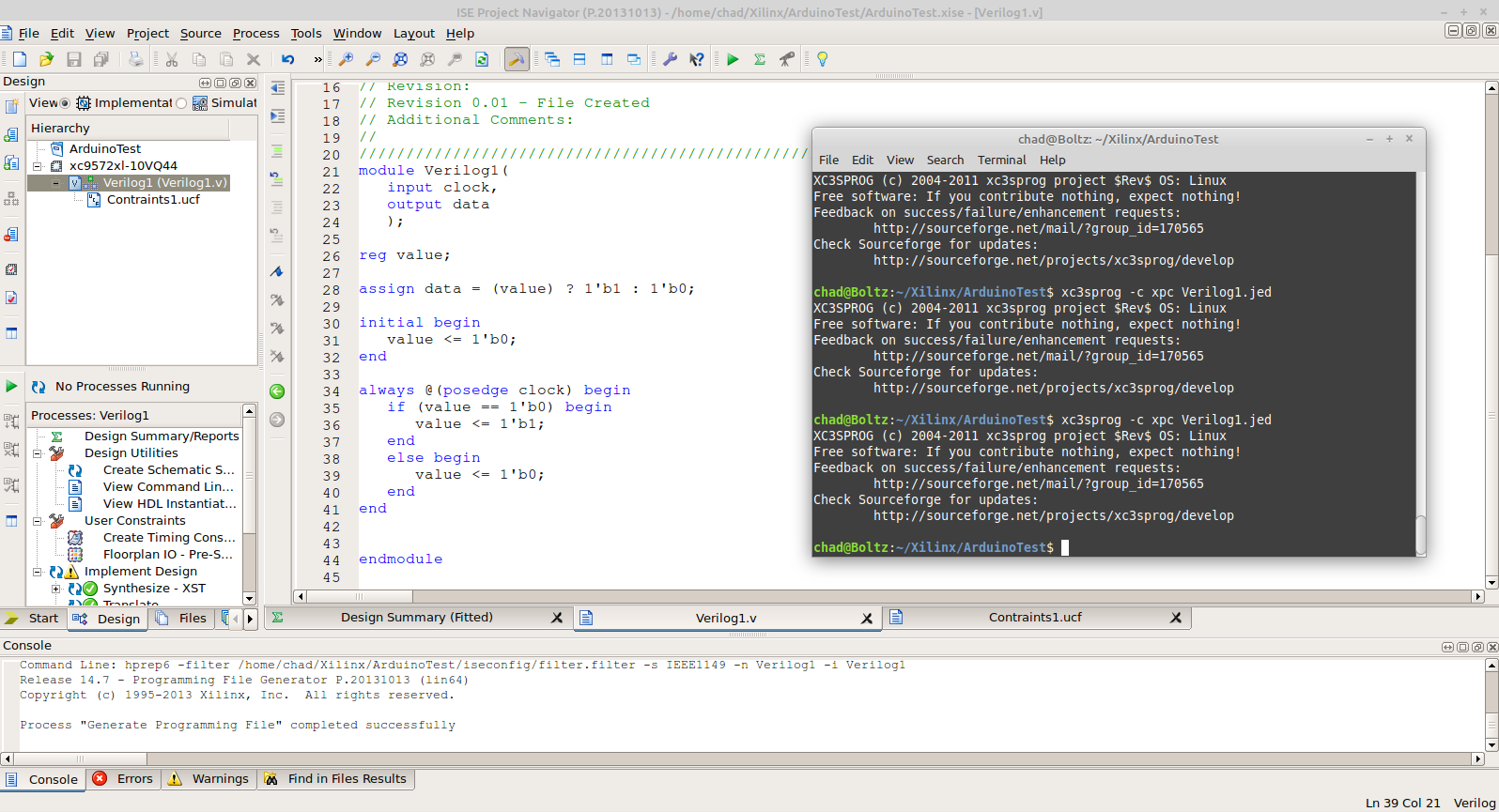Click the wrench settings toolbar icon
Image resolution: width=1499 pixels, height=812 pixels.
pyautogui.click(x=670, y=59)
